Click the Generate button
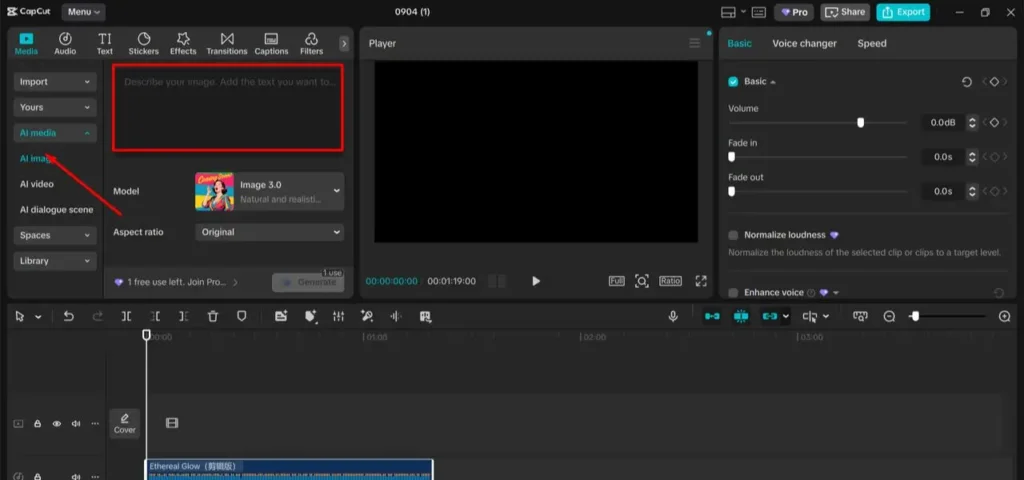1024x480 pixels. (308, 282)
